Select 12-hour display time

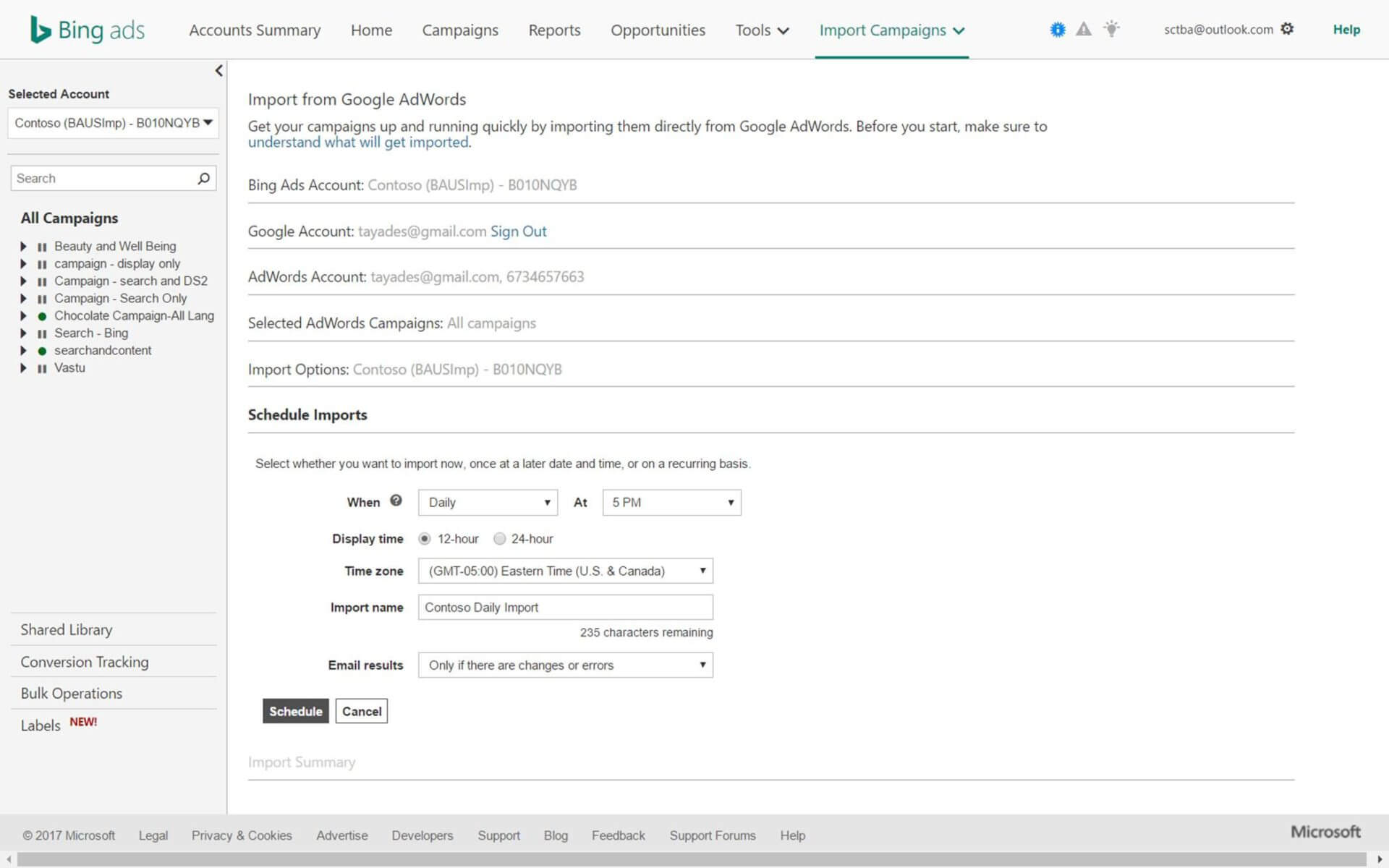coord(425,539)
